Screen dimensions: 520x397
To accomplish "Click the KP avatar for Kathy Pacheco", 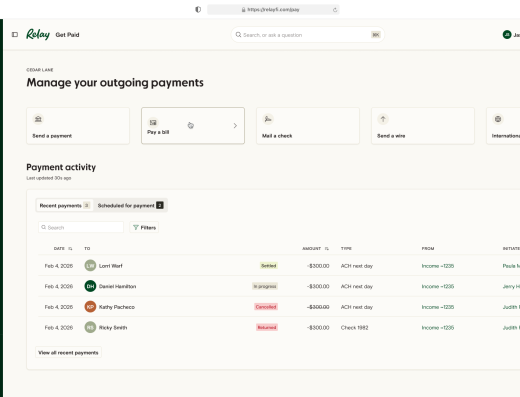I will (90, 307).
